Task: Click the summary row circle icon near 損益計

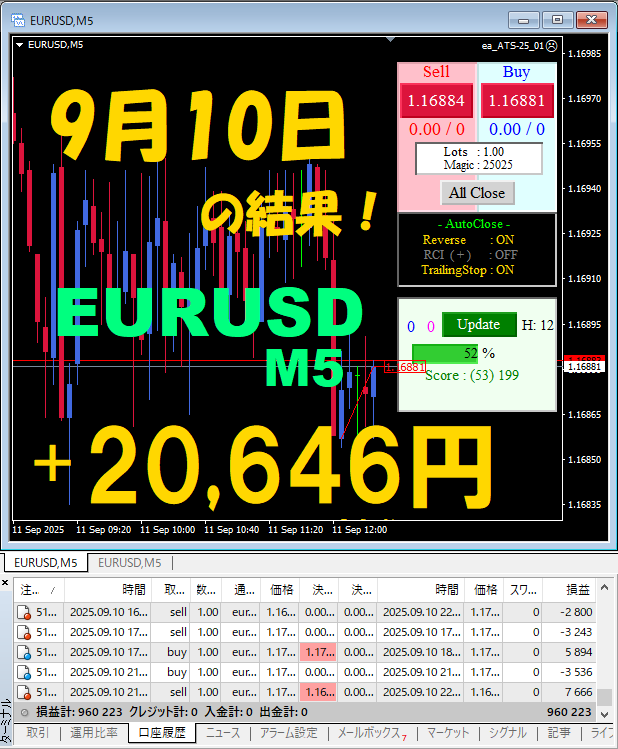Action: coord(24,712)
